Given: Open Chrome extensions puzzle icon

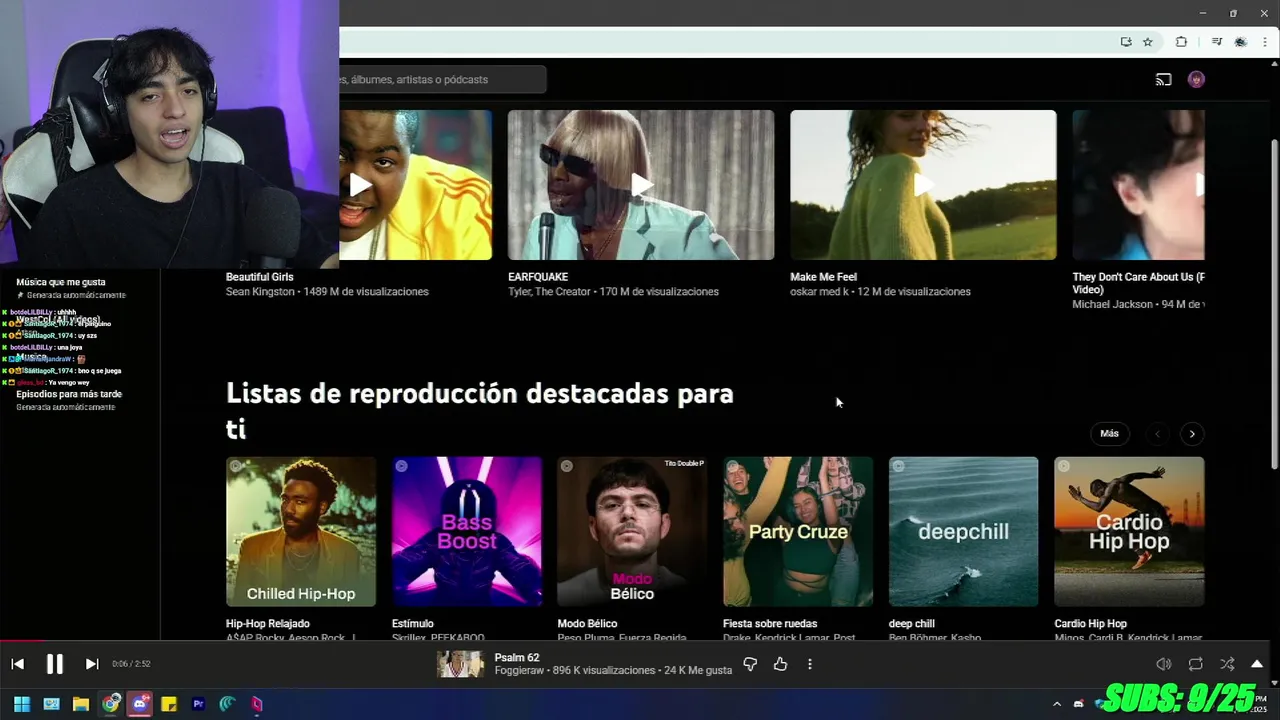Looking at the screenshot, I should [x=1181, y=42].
